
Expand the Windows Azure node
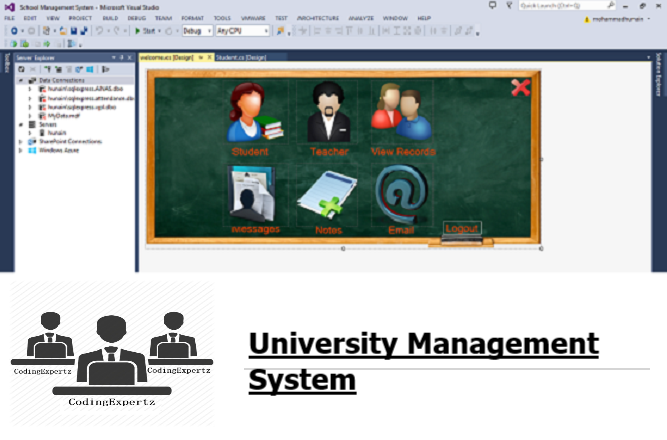click(x=20, y=149)
